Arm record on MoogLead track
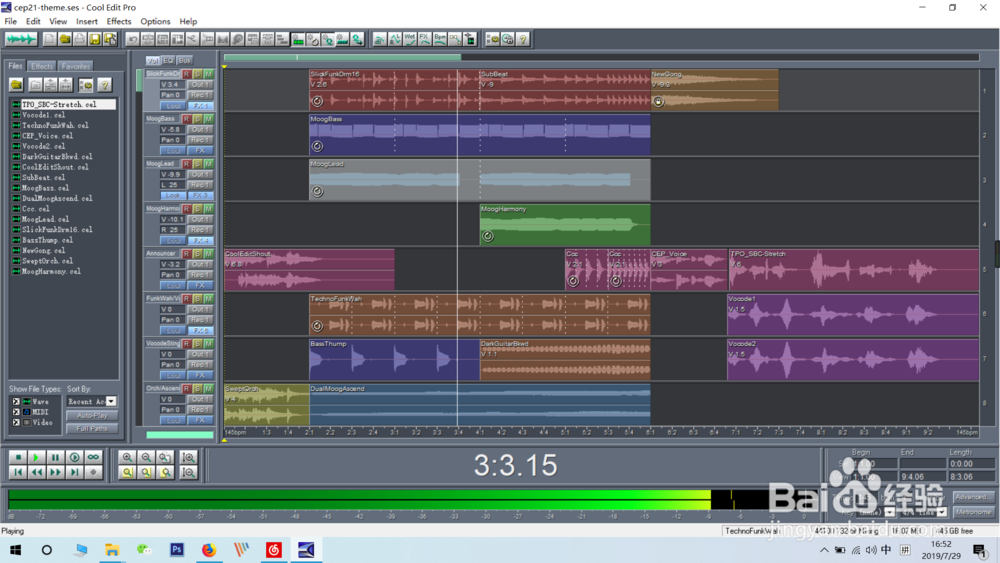The width and height of the screenshot is (1000, 563). 187,164
